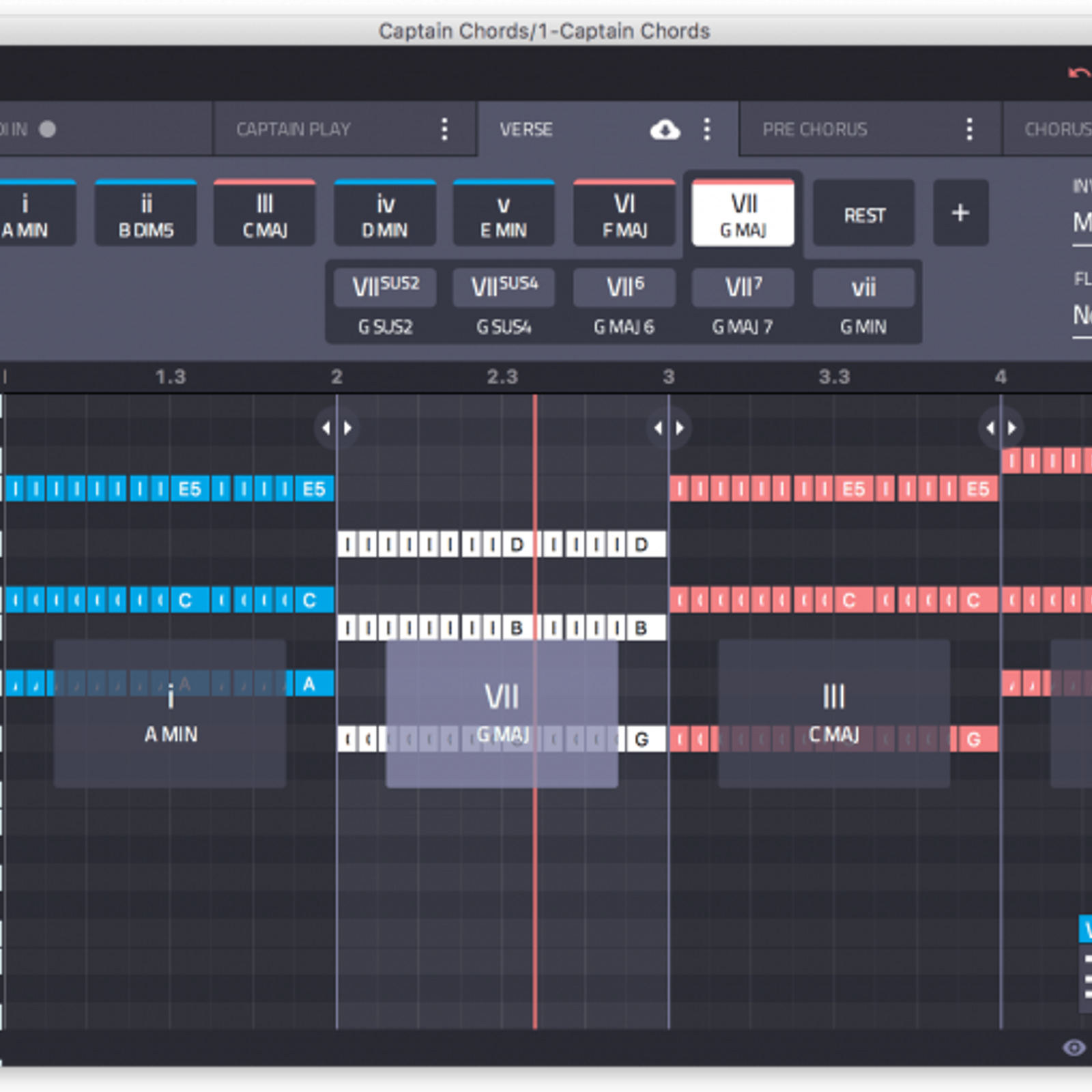Click the last white D note in bar 2

click(x=646, y=545)
